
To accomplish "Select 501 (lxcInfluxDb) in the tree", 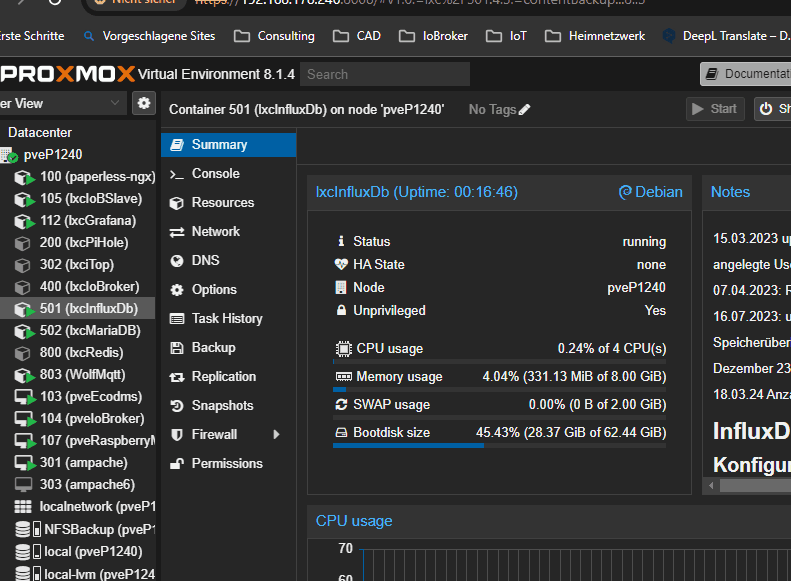I will [x=78, y=309].
